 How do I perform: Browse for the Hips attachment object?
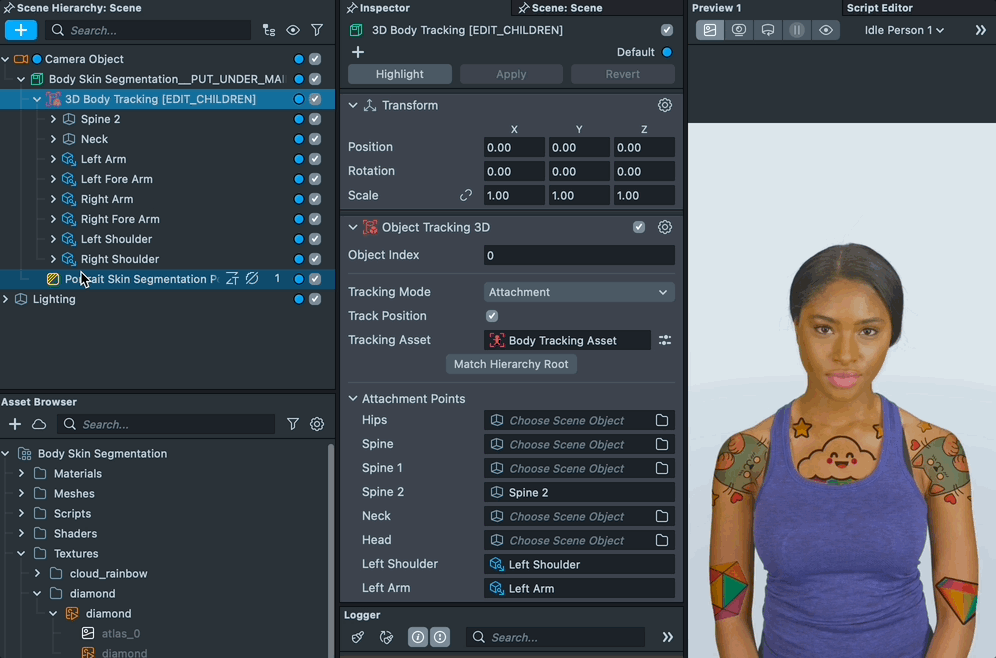click(x=662, y=420)
